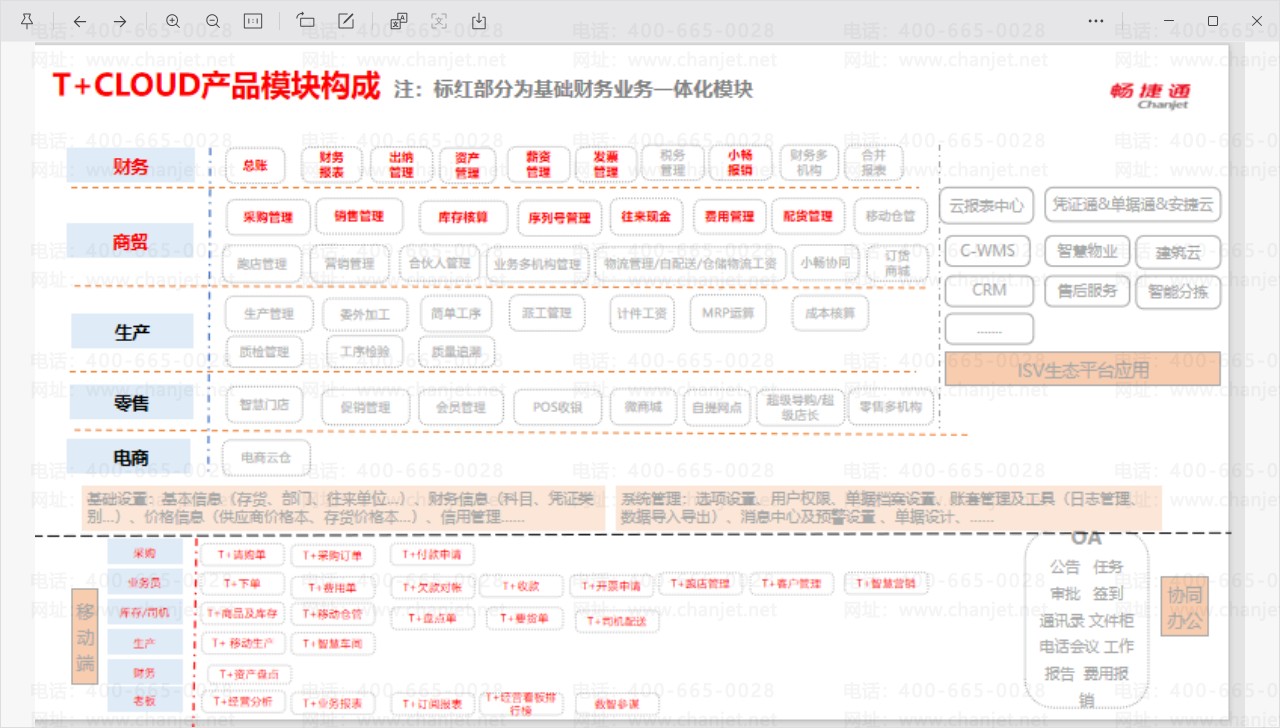
Task: Click the 售后服务 box
Action: [1087, 292]
